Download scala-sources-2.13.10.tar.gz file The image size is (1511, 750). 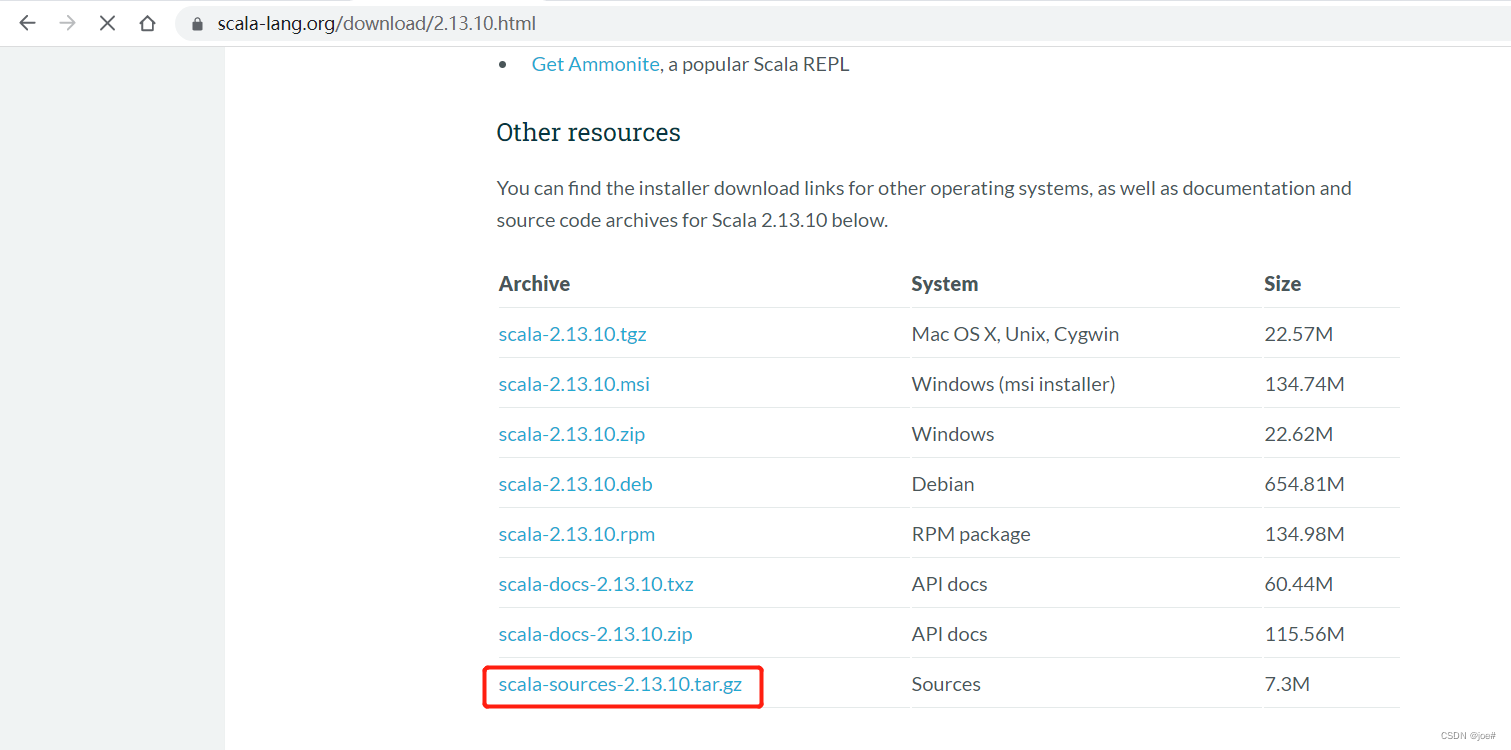click(621, 685)
